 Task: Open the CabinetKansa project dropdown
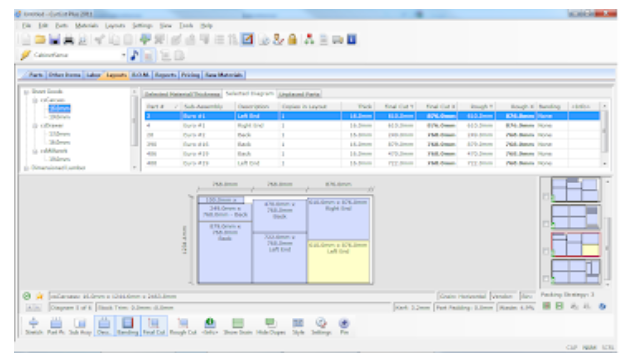(x=124, y=55)
